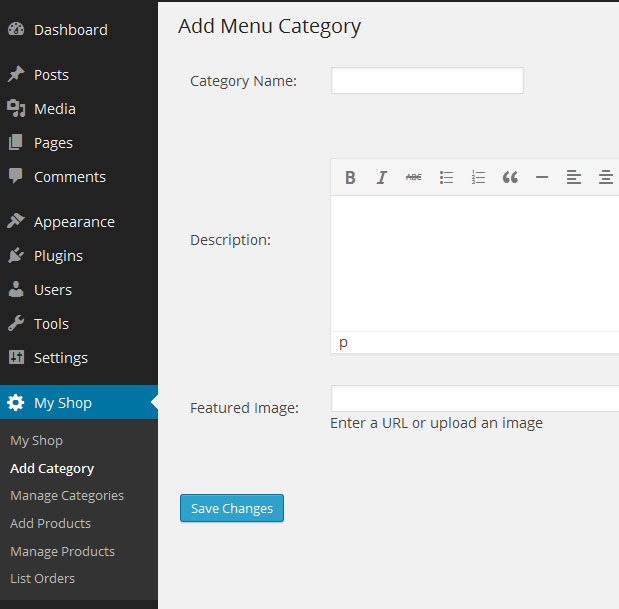619x609 pixels.
Task: Click the 'Description:' label
Action: [x=231, y=240]
